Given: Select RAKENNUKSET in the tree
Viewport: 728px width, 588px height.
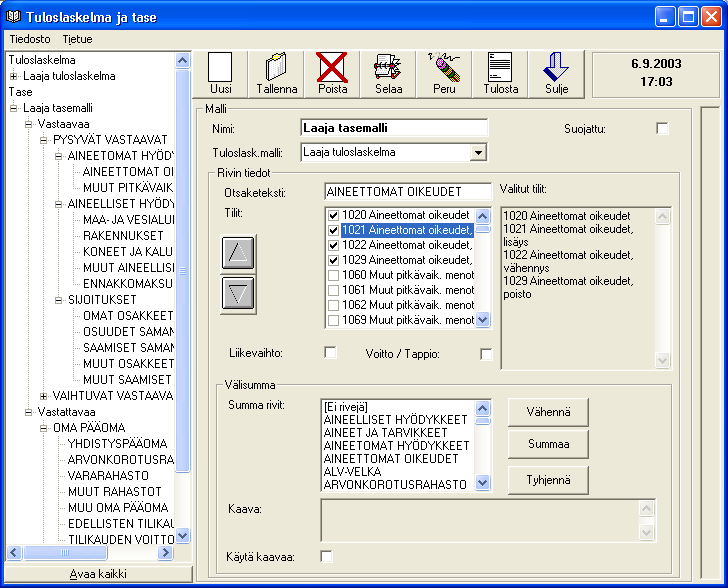Looking at the screenshot, I should click(123, 235).
